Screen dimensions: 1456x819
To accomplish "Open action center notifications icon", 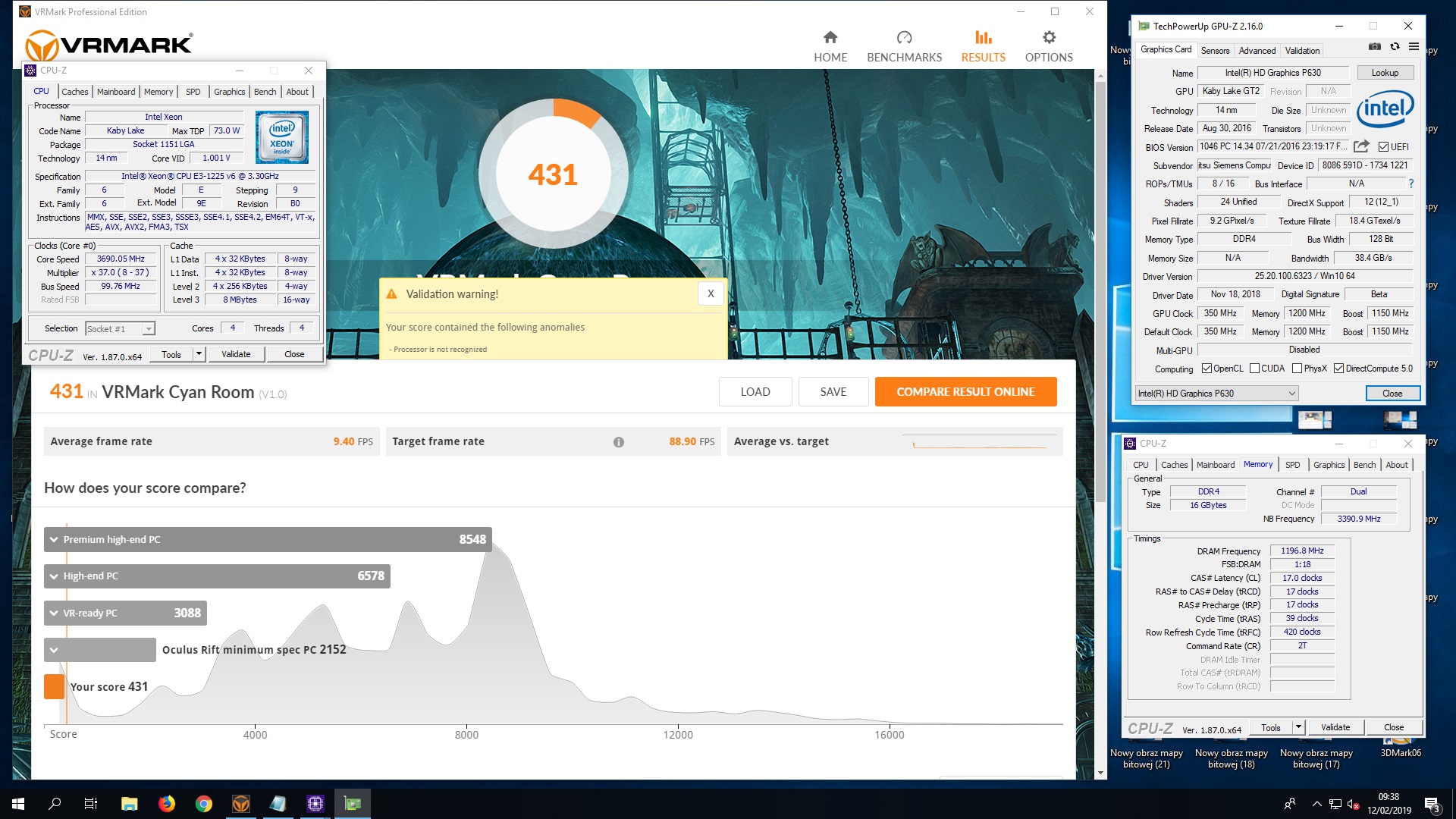I will click(1432, 804).
